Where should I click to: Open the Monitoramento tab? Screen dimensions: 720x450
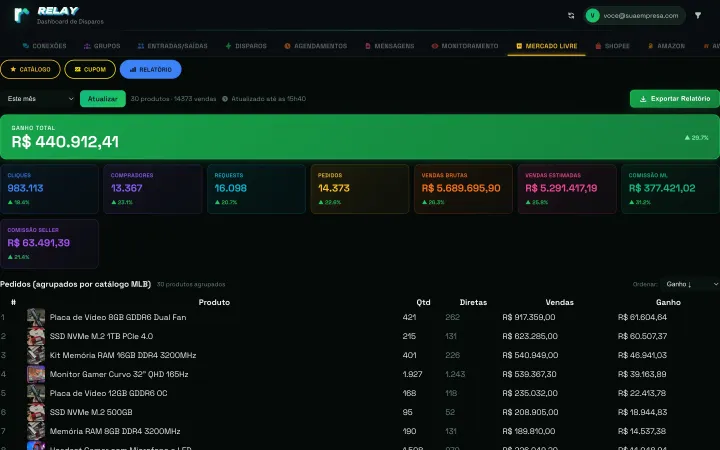coord(465,46)
